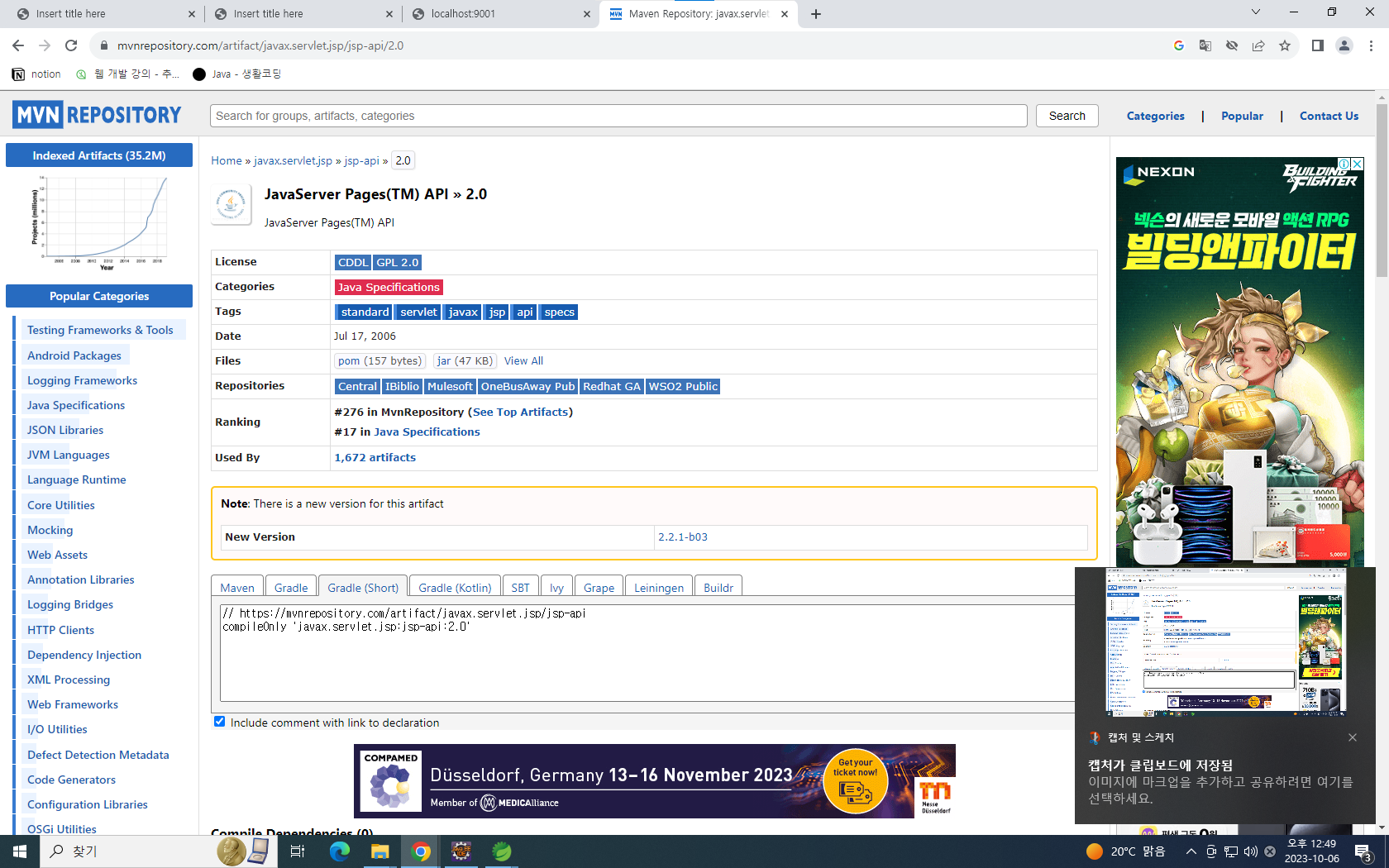The image size is (1389, 868).
Task: Click the Gradle snippet code textarea
Action: [x=648, y=653]
